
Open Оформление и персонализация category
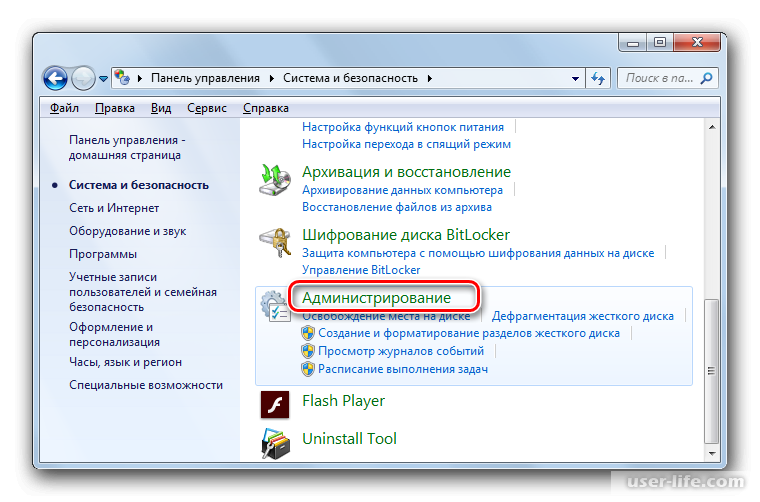pyautogui.click(x=114, y=334)
